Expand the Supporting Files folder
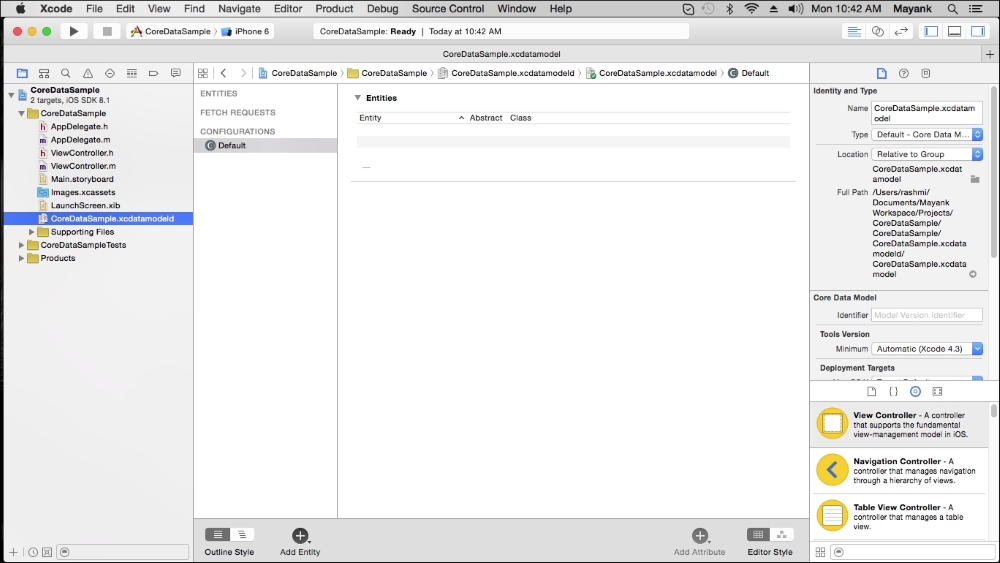Screen dimensions: 1000x563 pyautogui.click(x=32, y=232)
